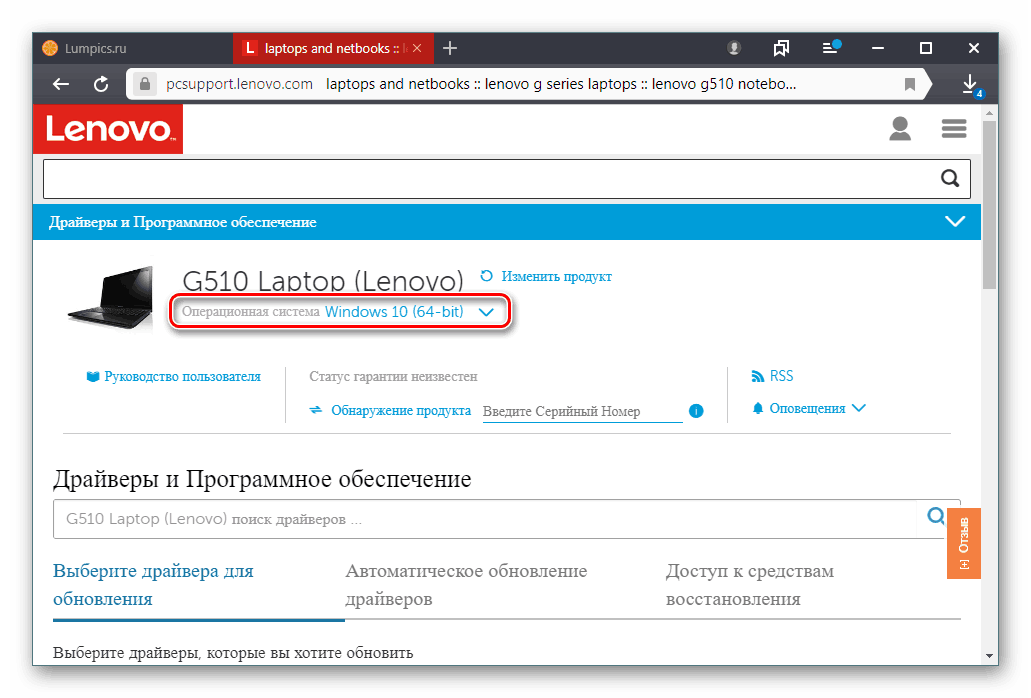Expand the Оповещения dropdown

click(x=817, y=408)
